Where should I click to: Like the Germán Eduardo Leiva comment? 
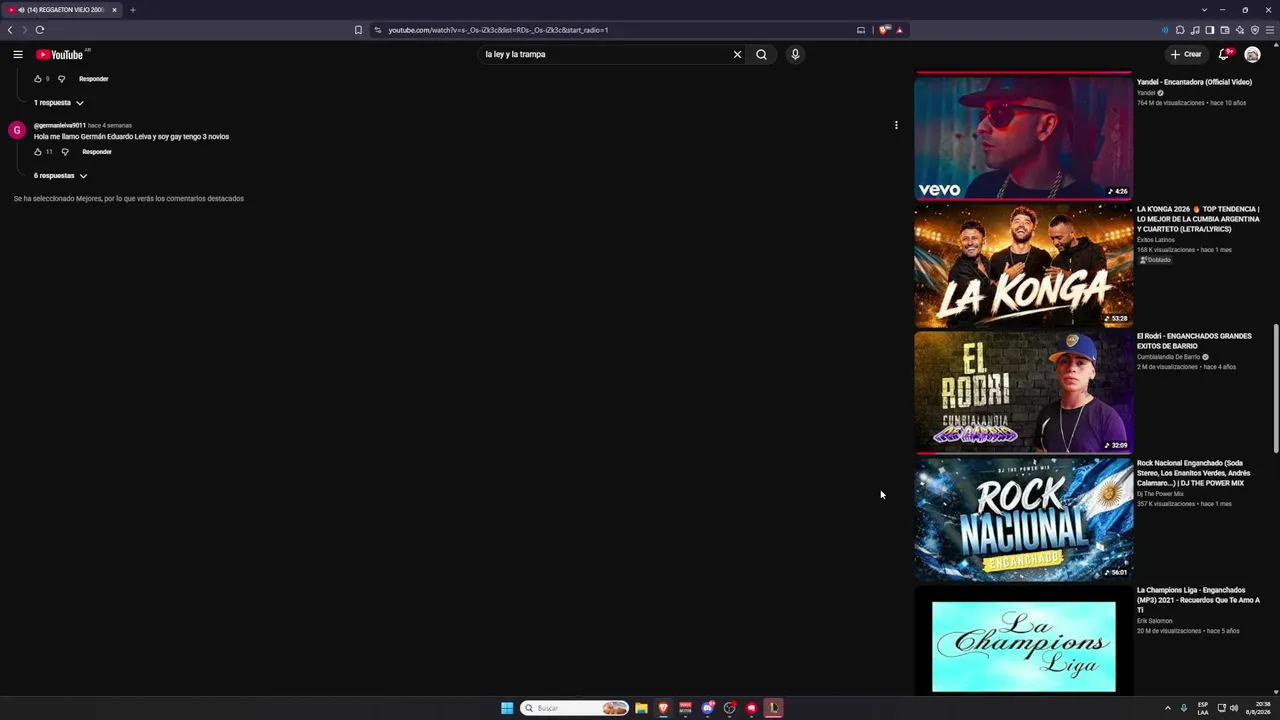click(38, 152)
